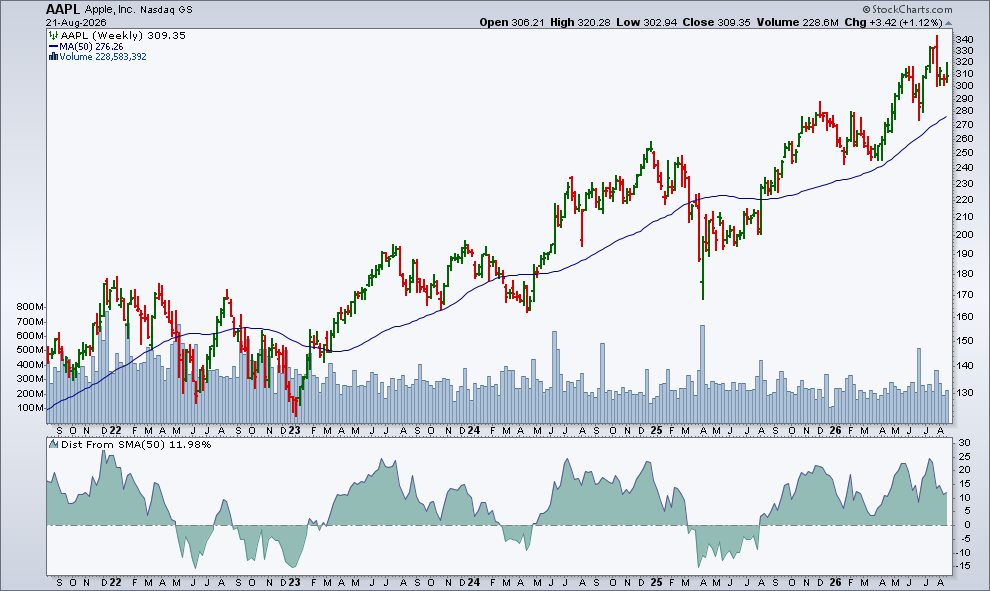990x591 pixels.
Task: Click the 100M volume axis label
Action: 30,408
